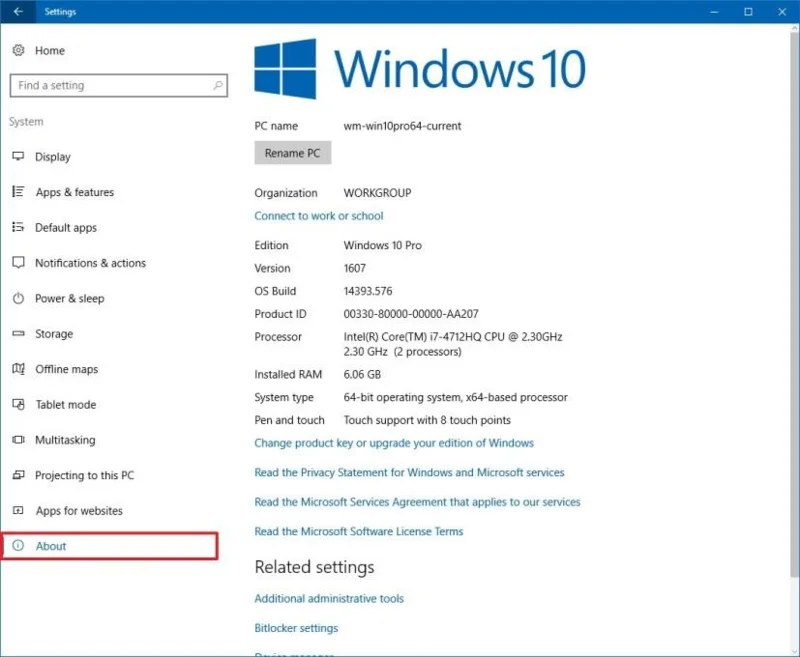This screenshot has width=800, height=657.
Task: Maximize the Settings window
Action: click(748, 11)
